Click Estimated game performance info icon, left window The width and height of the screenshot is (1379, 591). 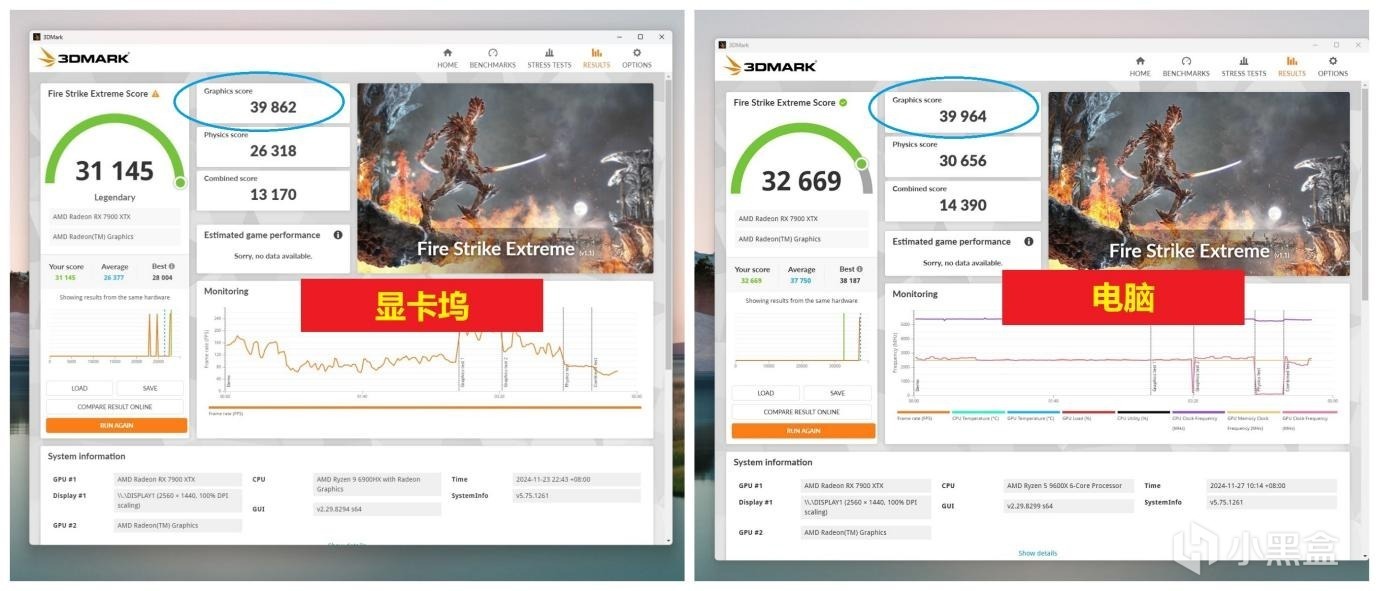[x=338, y=235]
